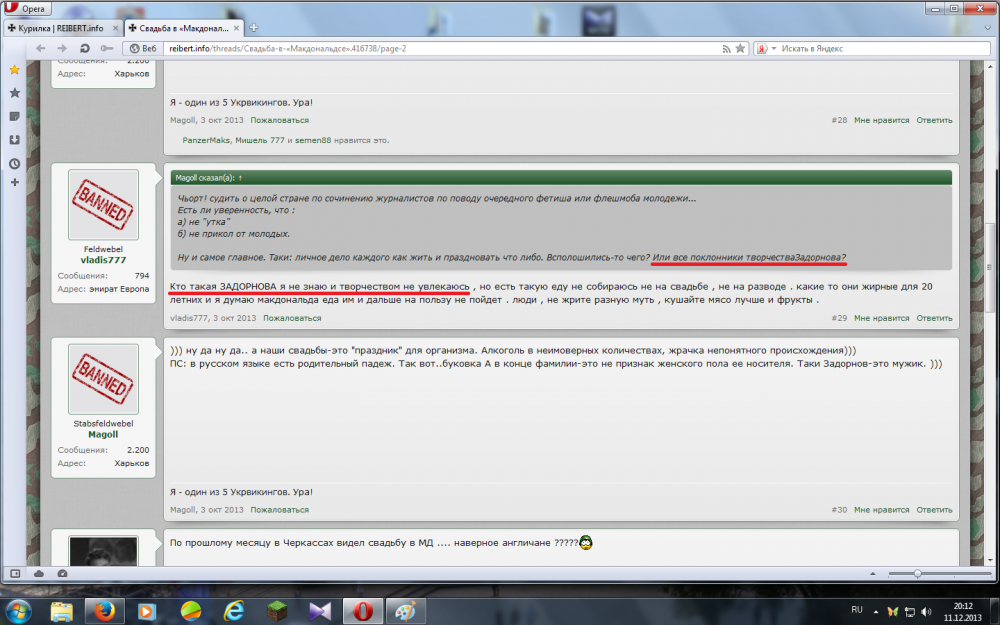Reply to post #30 with "Ответить"
This screenshot has height=625, width=1000.
934,510
